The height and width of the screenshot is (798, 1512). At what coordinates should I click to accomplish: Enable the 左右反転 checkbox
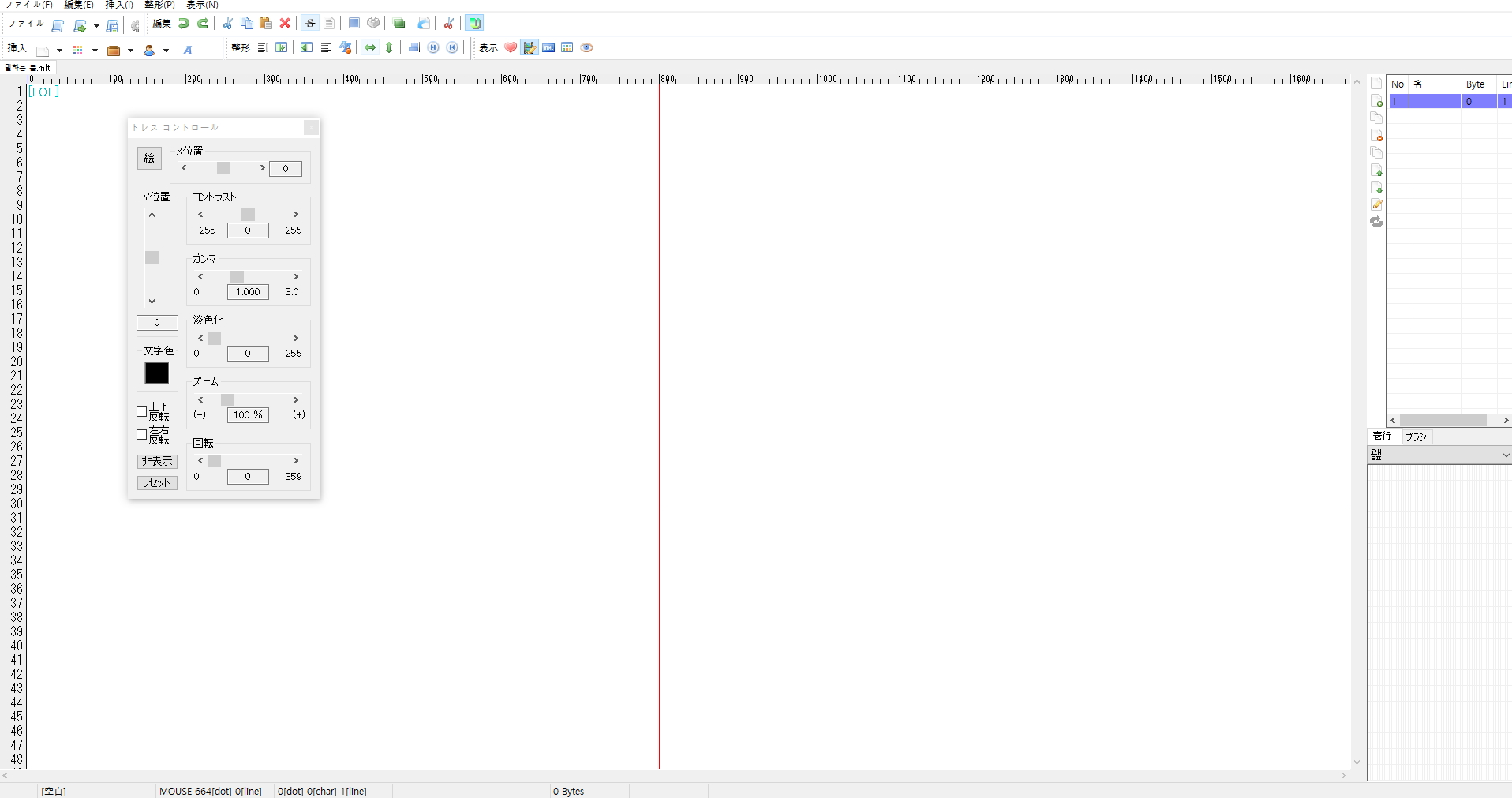tap(142, 435)
